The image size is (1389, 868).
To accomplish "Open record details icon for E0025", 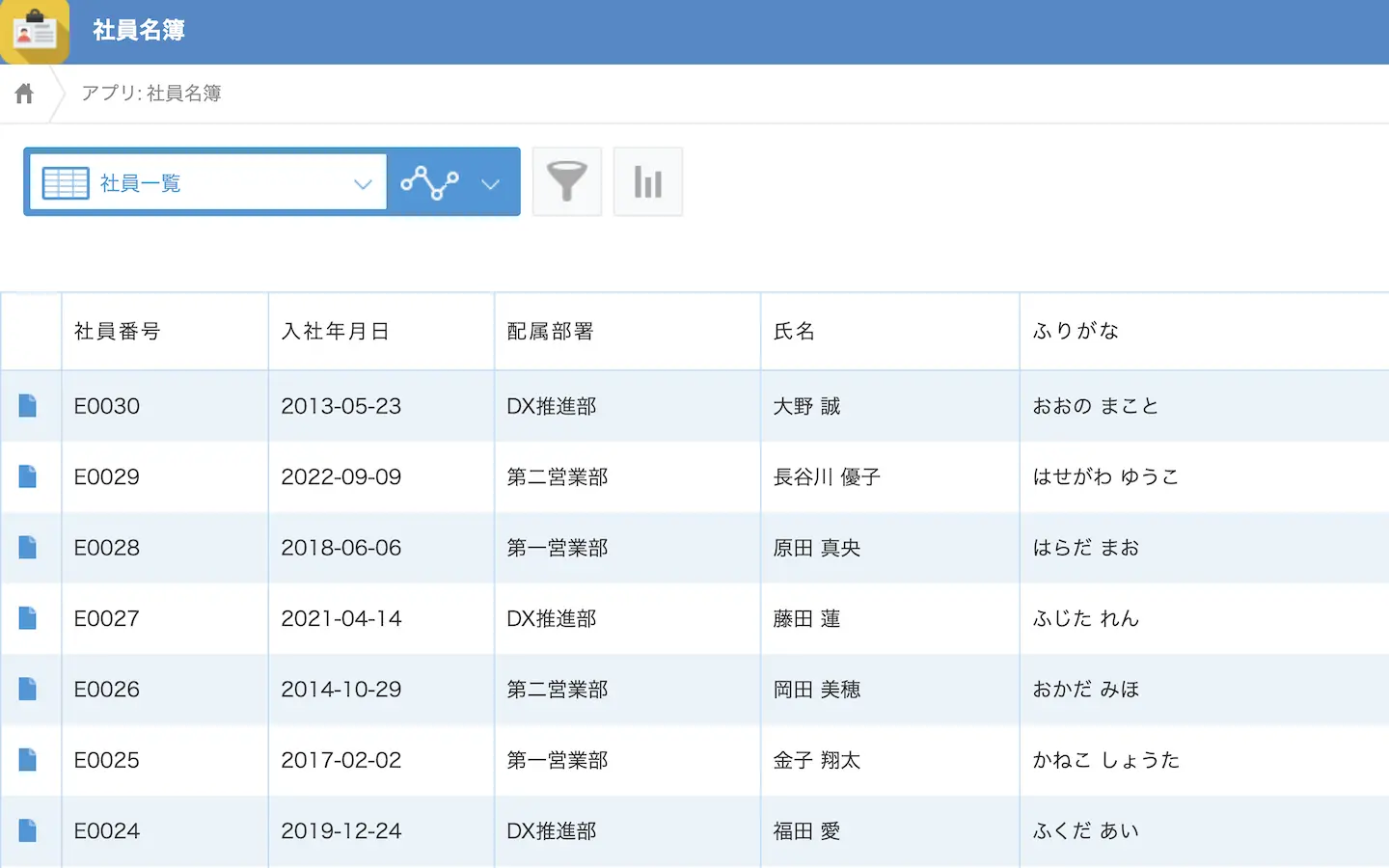I will click(x=28, y=760).
